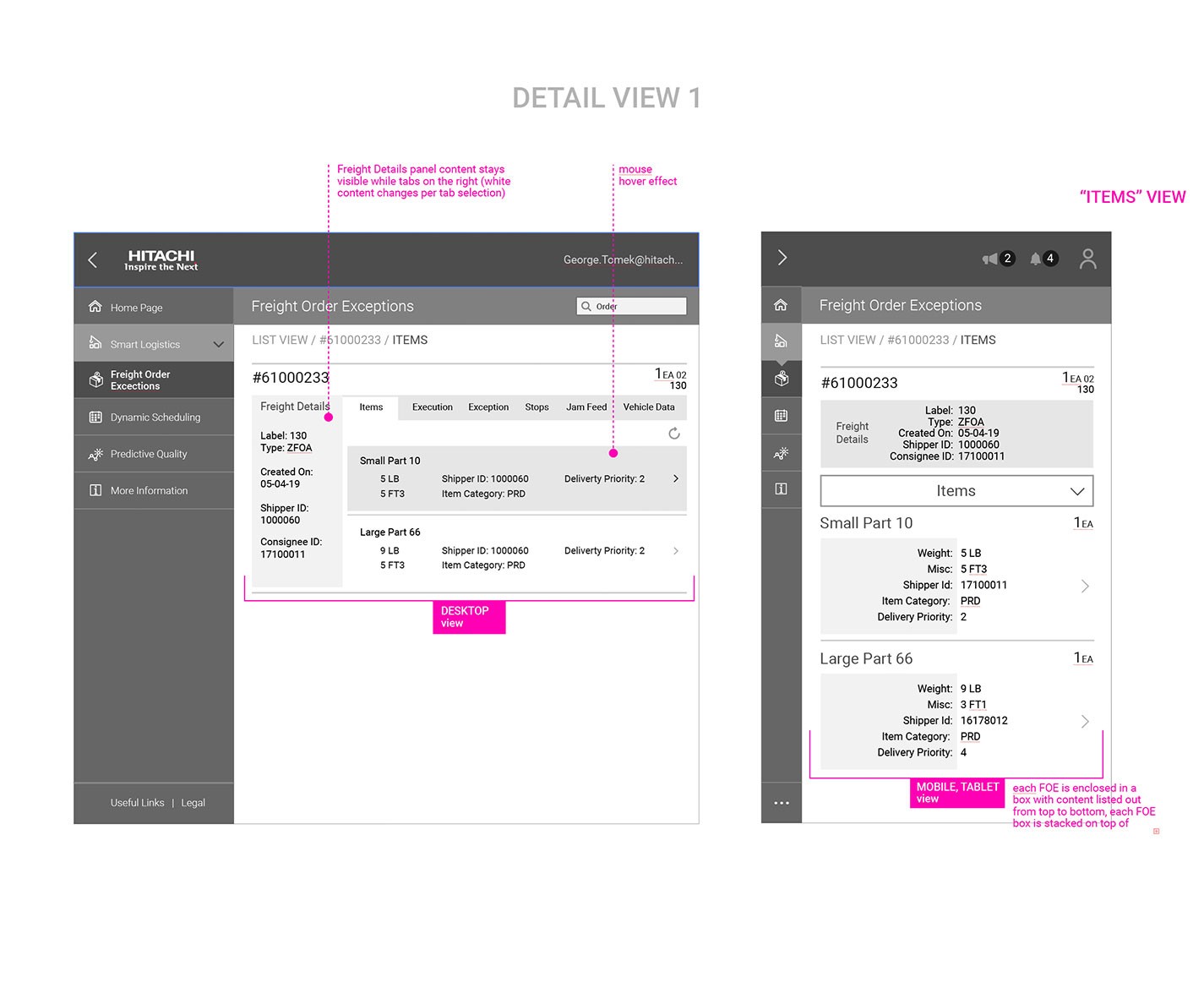
Task: Open More Information in sidebar
Action: pos(154,490)
